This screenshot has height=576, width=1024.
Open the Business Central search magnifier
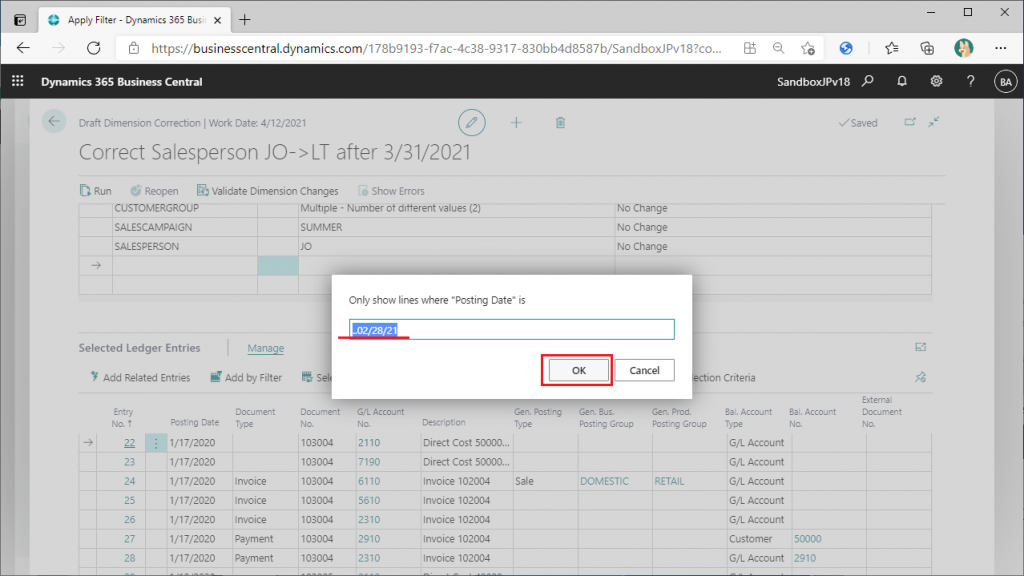(868, 82)
